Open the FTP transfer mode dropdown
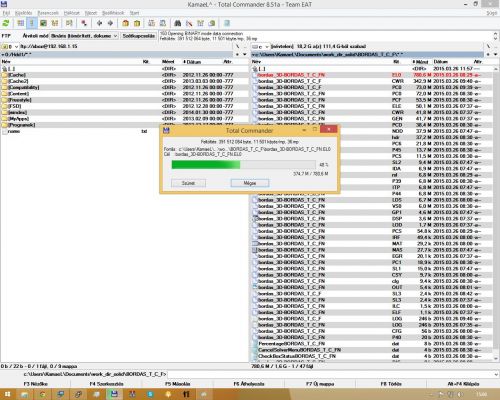This screenshot has height=400, width=500. click(84, 36)
